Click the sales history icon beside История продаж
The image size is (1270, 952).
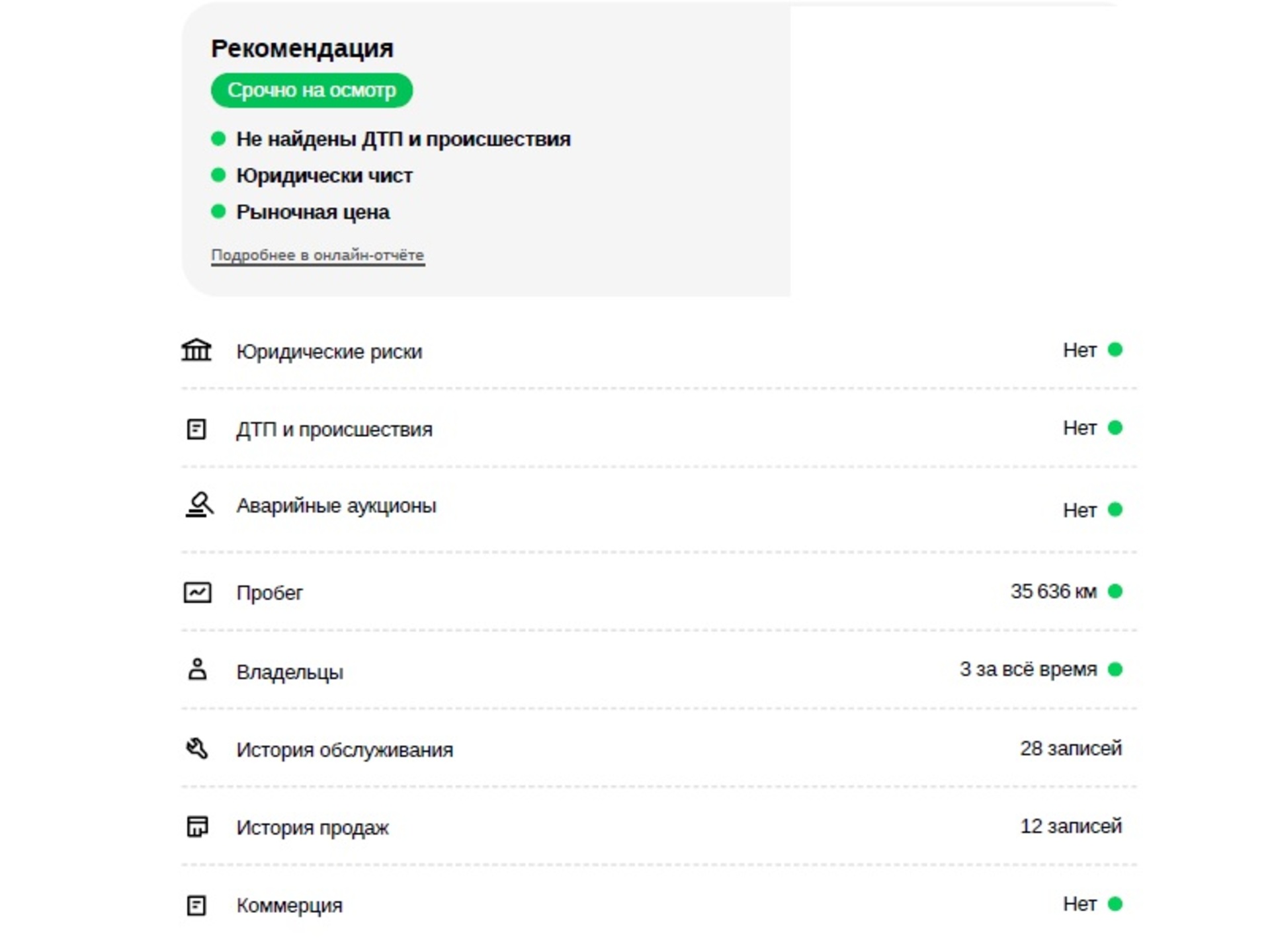[197, 826]
